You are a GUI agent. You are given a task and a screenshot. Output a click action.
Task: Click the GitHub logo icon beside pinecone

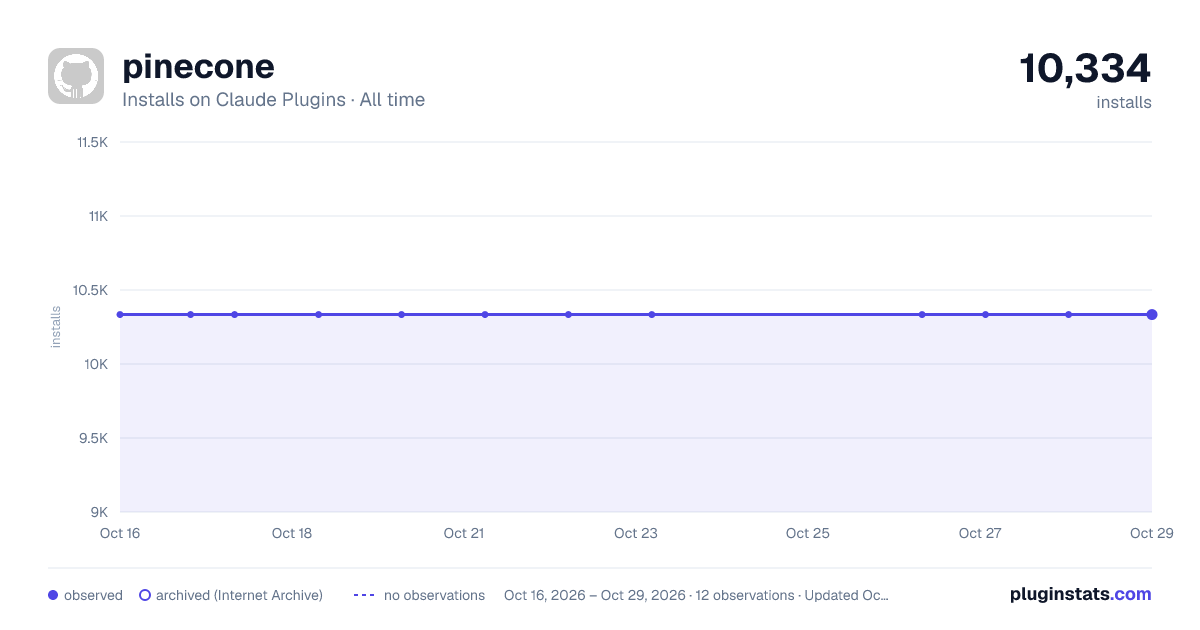point(76,76)
